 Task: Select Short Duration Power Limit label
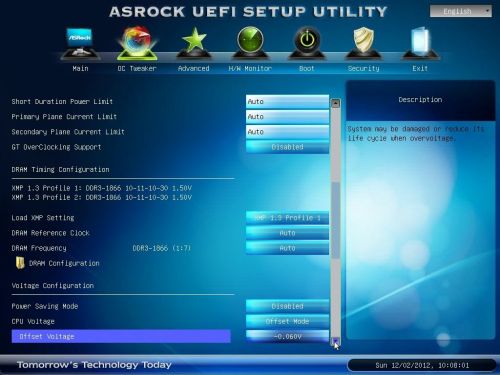(x=62, y=101)
